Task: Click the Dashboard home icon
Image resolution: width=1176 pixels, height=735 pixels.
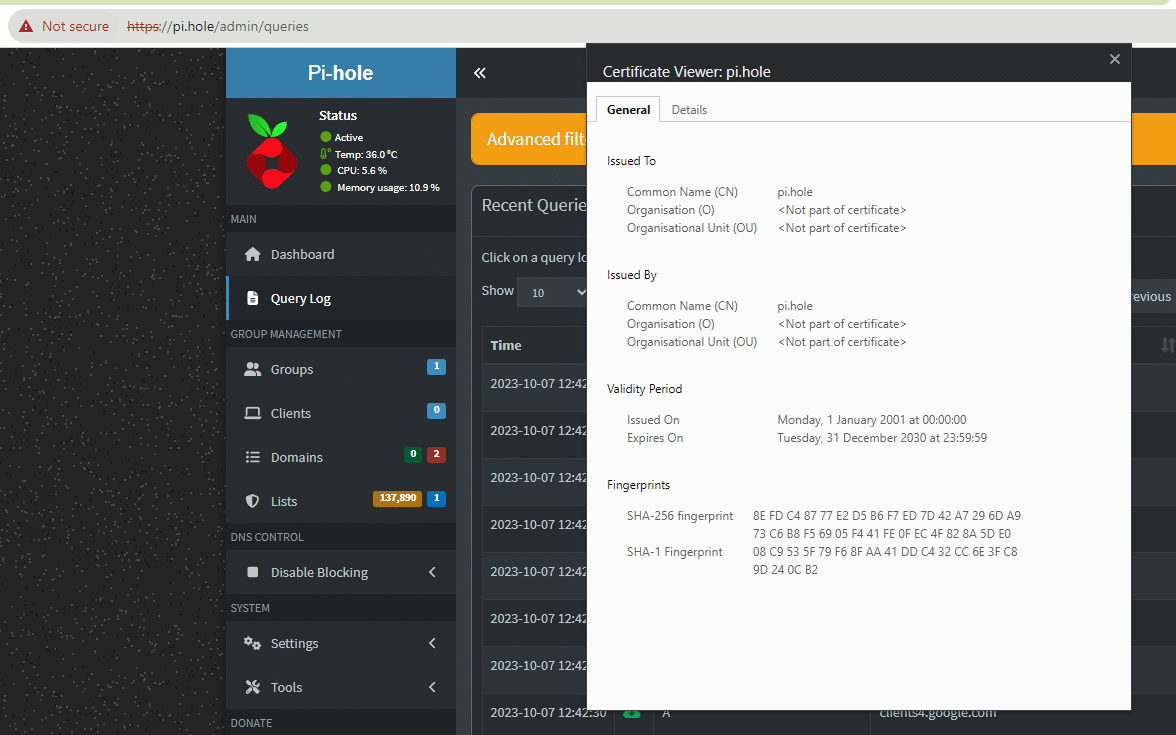Action: tap(253, 254)
